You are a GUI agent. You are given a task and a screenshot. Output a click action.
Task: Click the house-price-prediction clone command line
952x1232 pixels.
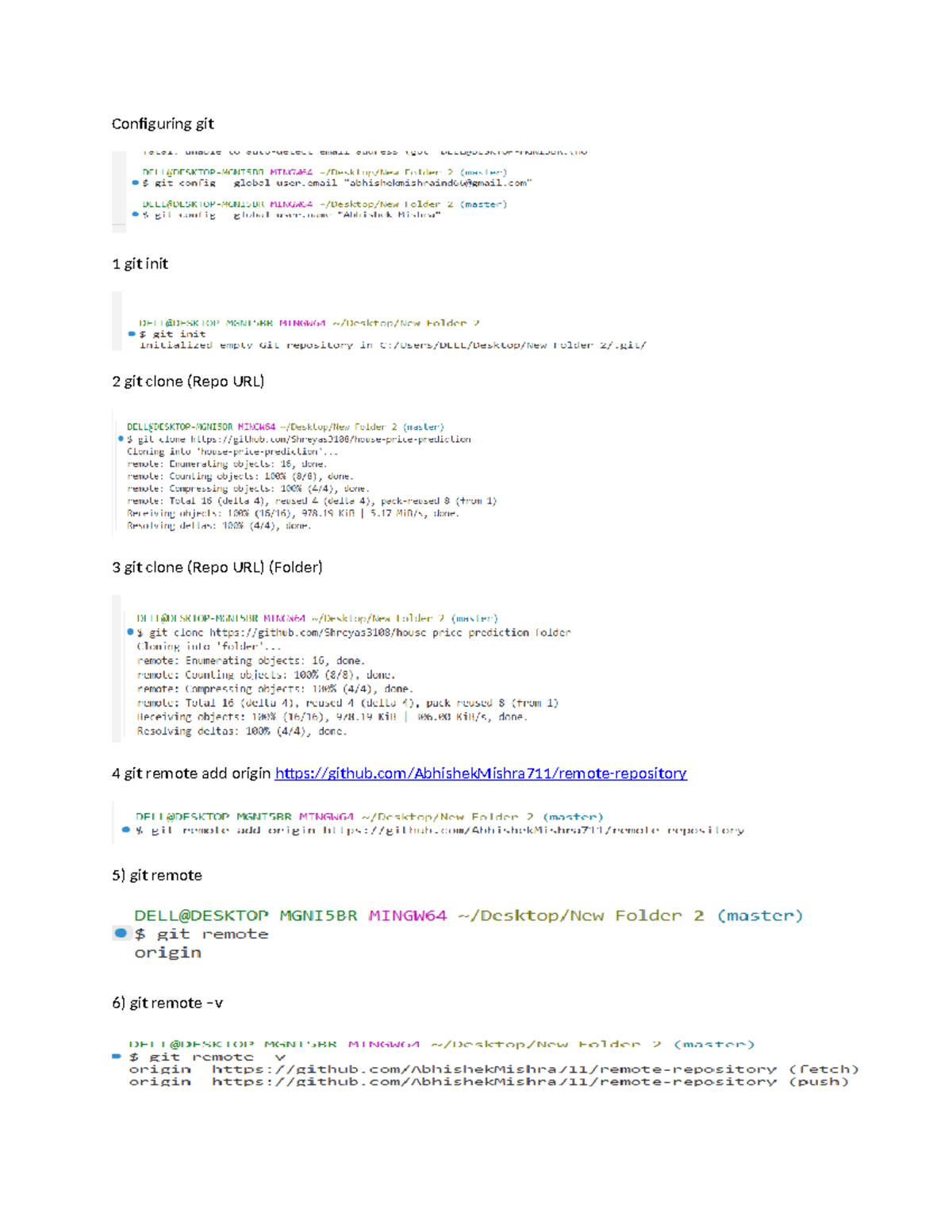[x=299, y=439]
